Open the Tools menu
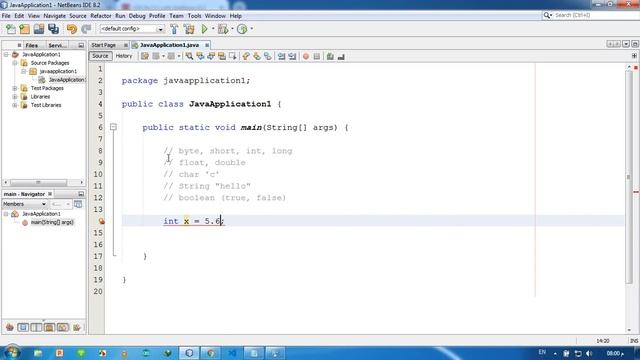This screenshot has width=640, height=360. coord(194,16)
